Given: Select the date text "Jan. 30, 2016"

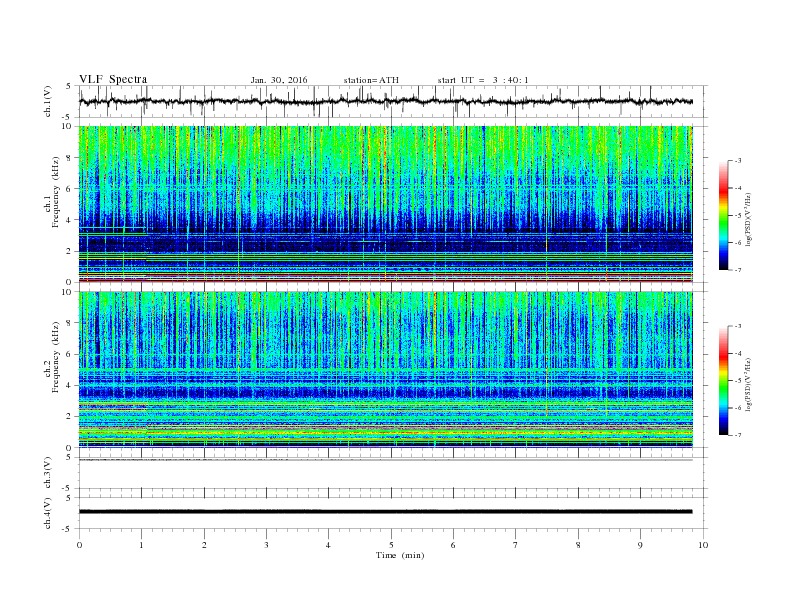Looking at the screenshot, I should tap(279, 80).
